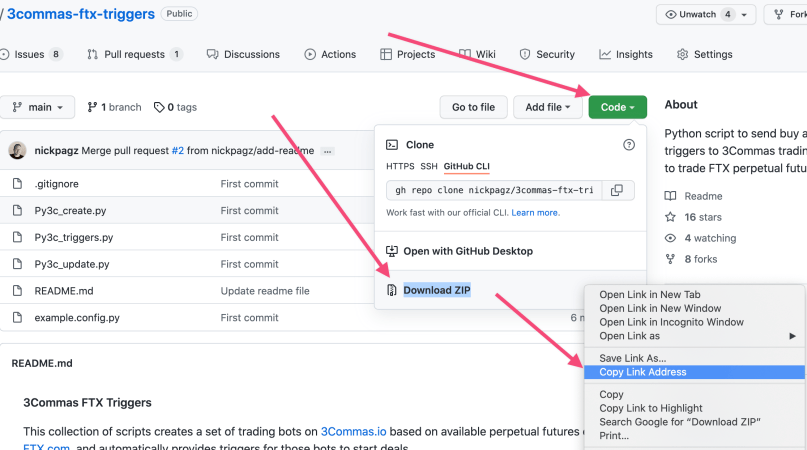Viewport: 807px width, 450px height.
Task: Click the Unwatch eye icon
Action: point(671,14)
